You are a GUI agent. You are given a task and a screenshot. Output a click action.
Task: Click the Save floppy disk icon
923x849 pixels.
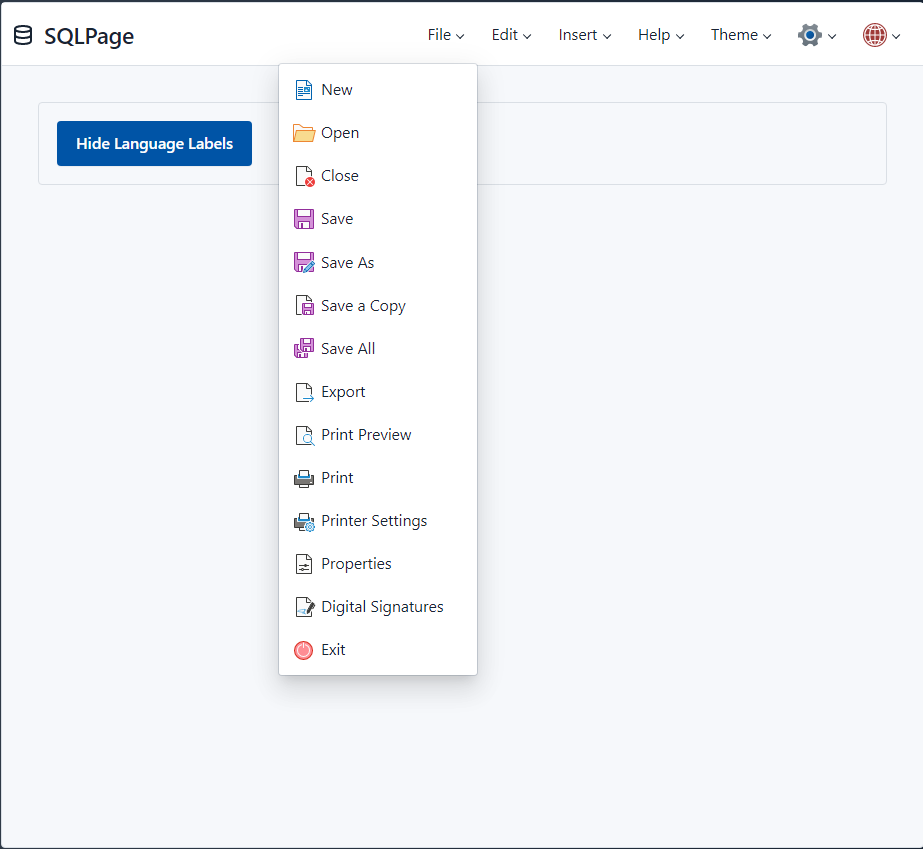[304, 219]
